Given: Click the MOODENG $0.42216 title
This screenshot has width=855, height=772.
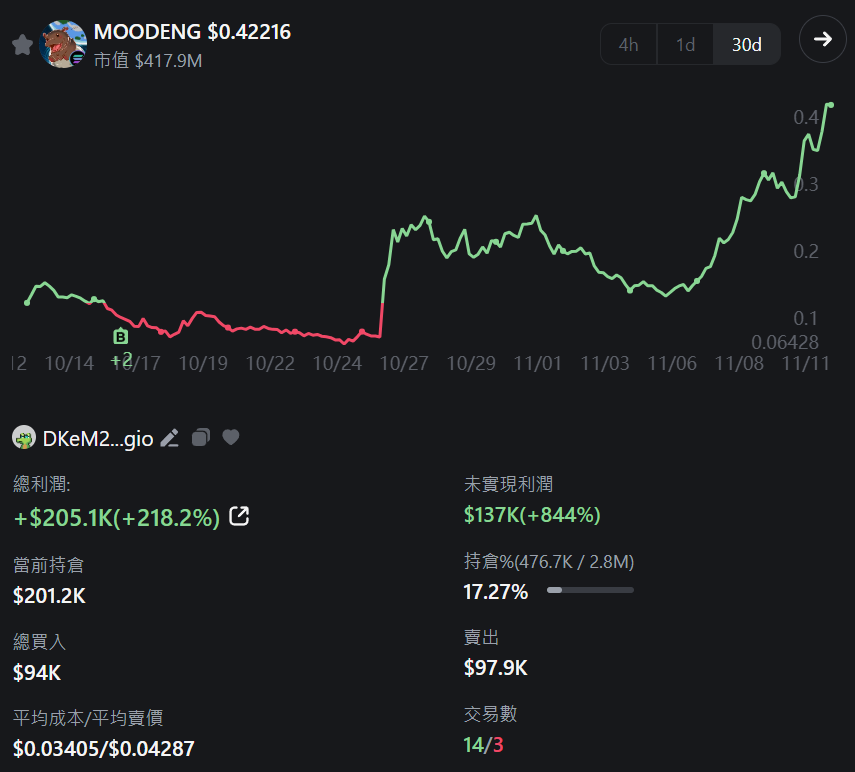Looking at the screenshot, I should coord(192,32).
